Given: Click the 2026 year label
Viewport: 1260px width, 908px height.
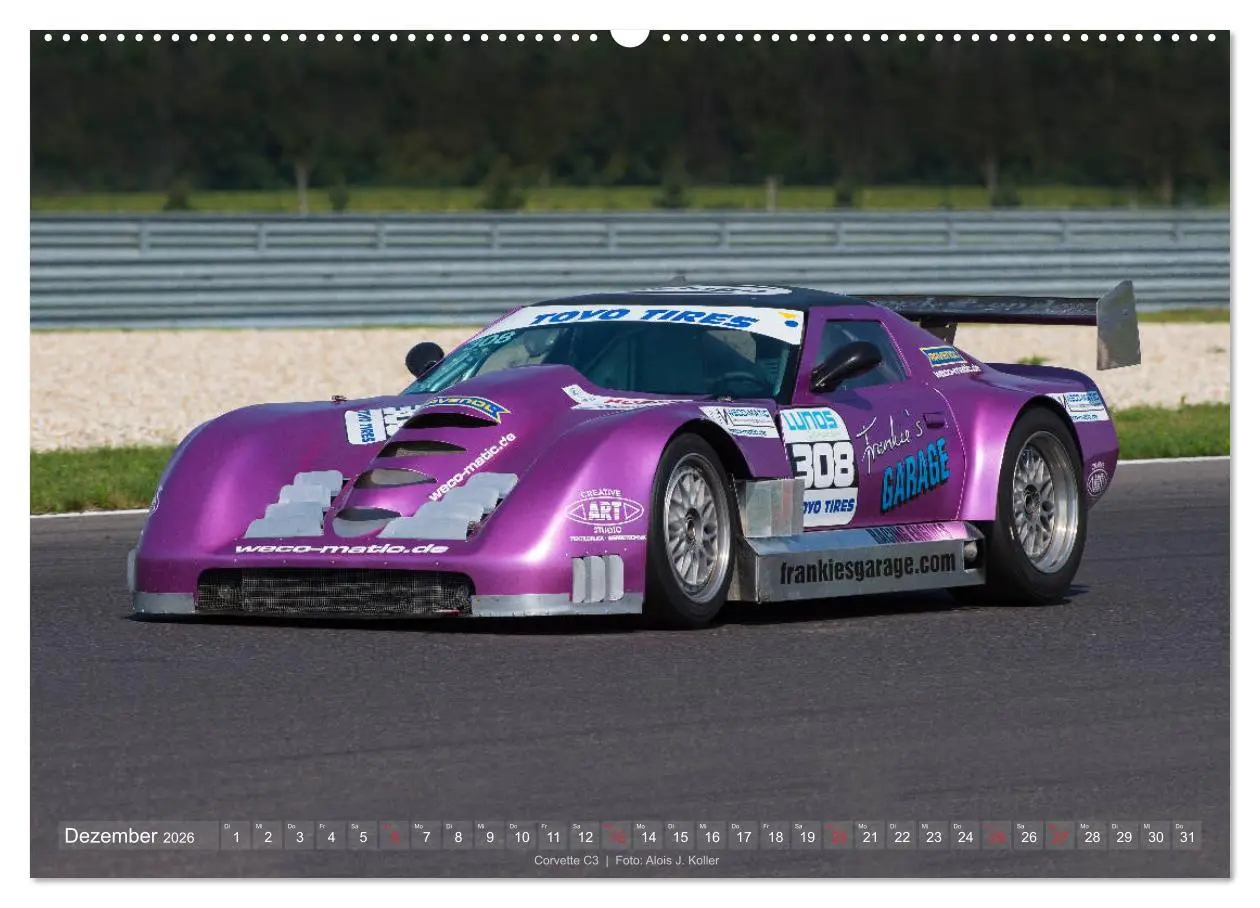Looking at the screenshot, I should 179,837.
